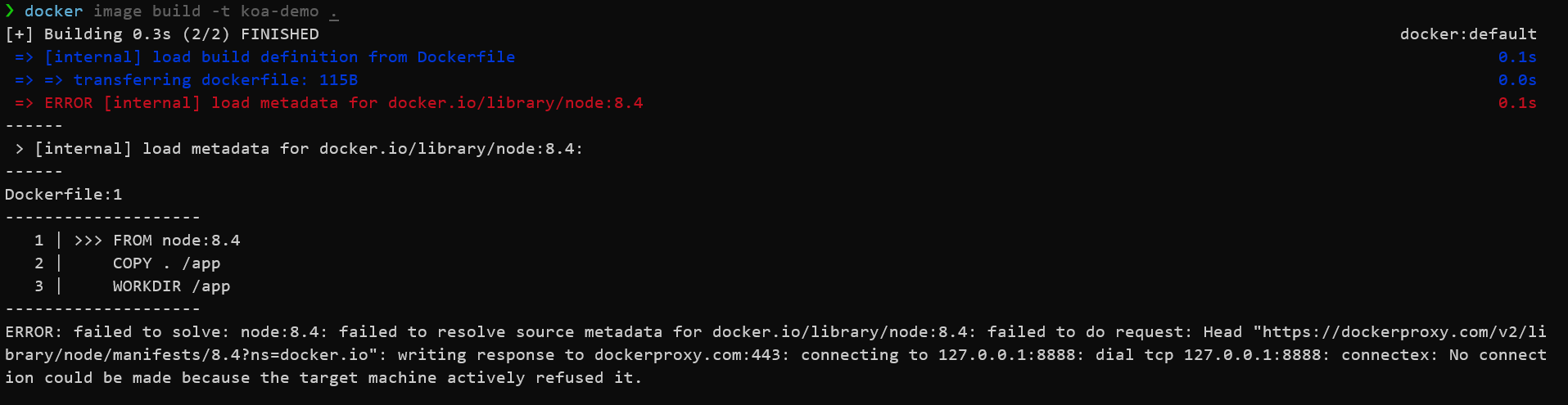Click the 0.0s timing for transferring dockerfile

pyautogui.click(x=1517, y=80)
